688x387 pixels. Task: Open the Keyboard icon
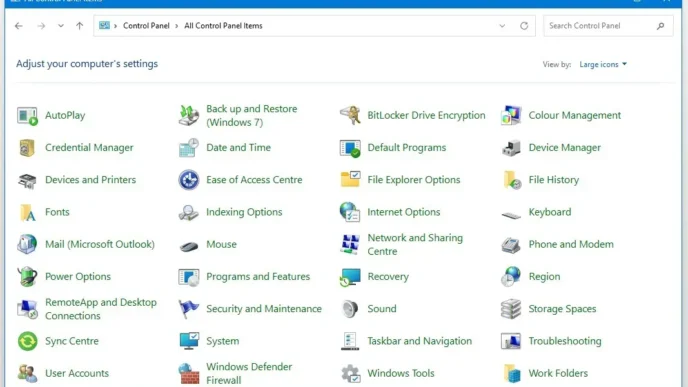pos(511,215)
